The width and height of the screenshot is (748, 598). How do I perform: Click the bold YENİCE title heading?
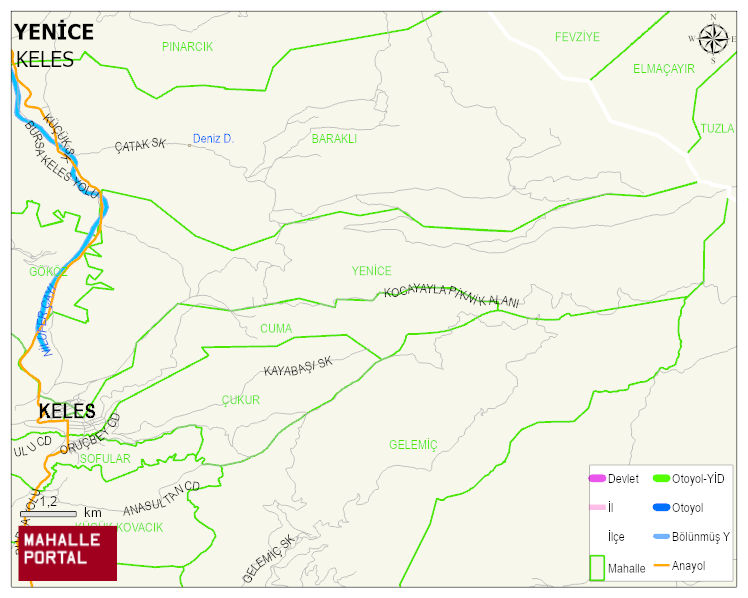coord(54,32)
